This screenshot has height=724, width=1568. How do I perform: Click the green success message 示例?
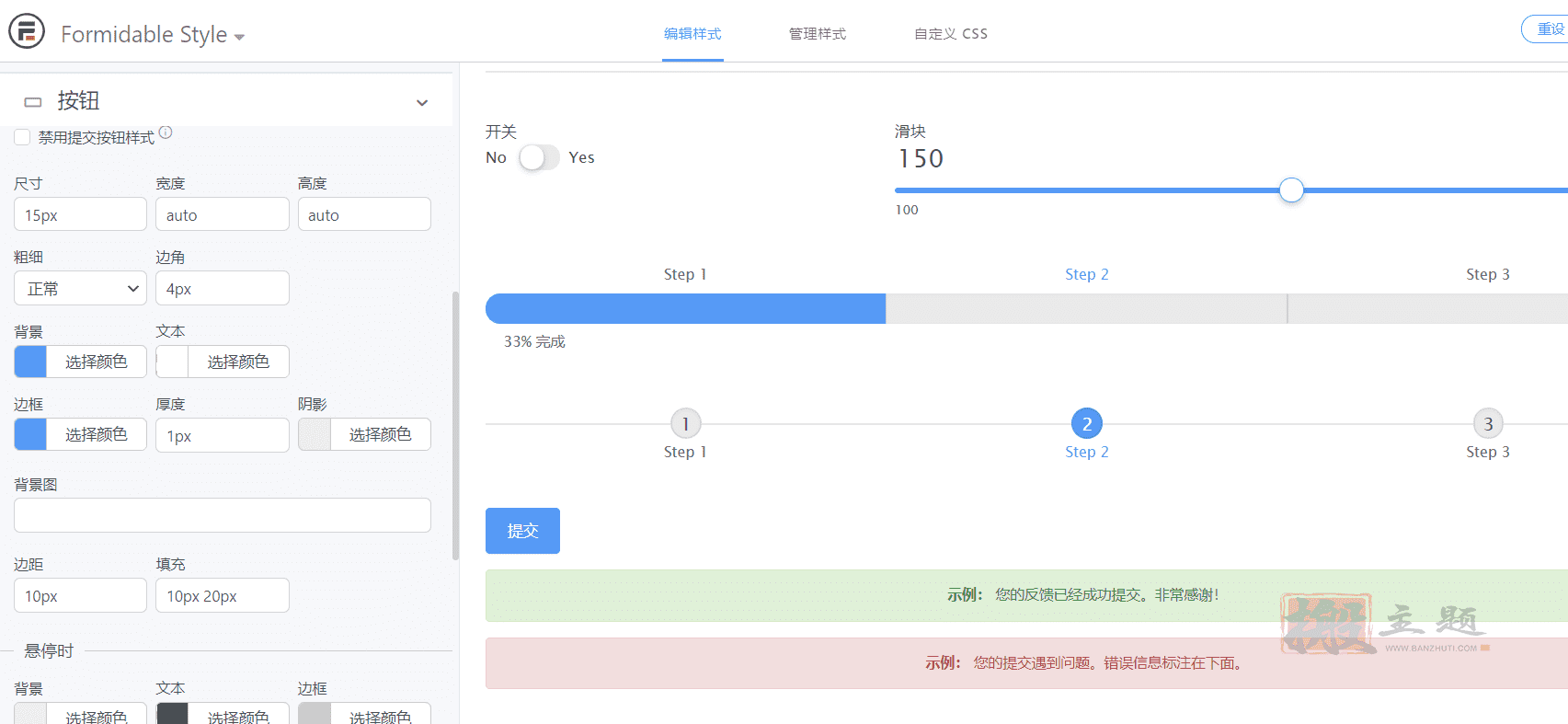(x=1026, y=595)
